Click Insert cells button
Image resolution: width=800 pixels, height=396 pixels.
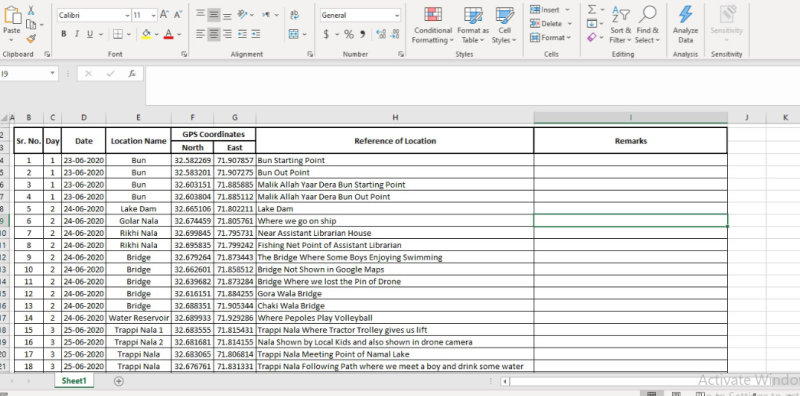tap(550, 10)
